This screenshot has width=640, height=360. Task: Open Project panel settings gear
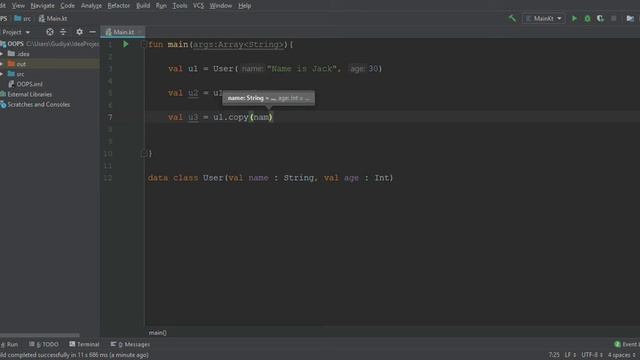click(x=79, y=32)
